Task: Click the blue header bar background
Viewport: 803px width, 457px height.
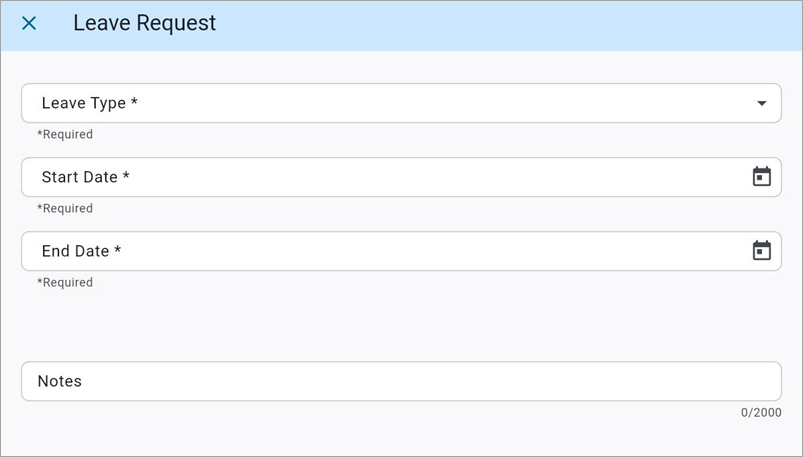Action: 500,25
